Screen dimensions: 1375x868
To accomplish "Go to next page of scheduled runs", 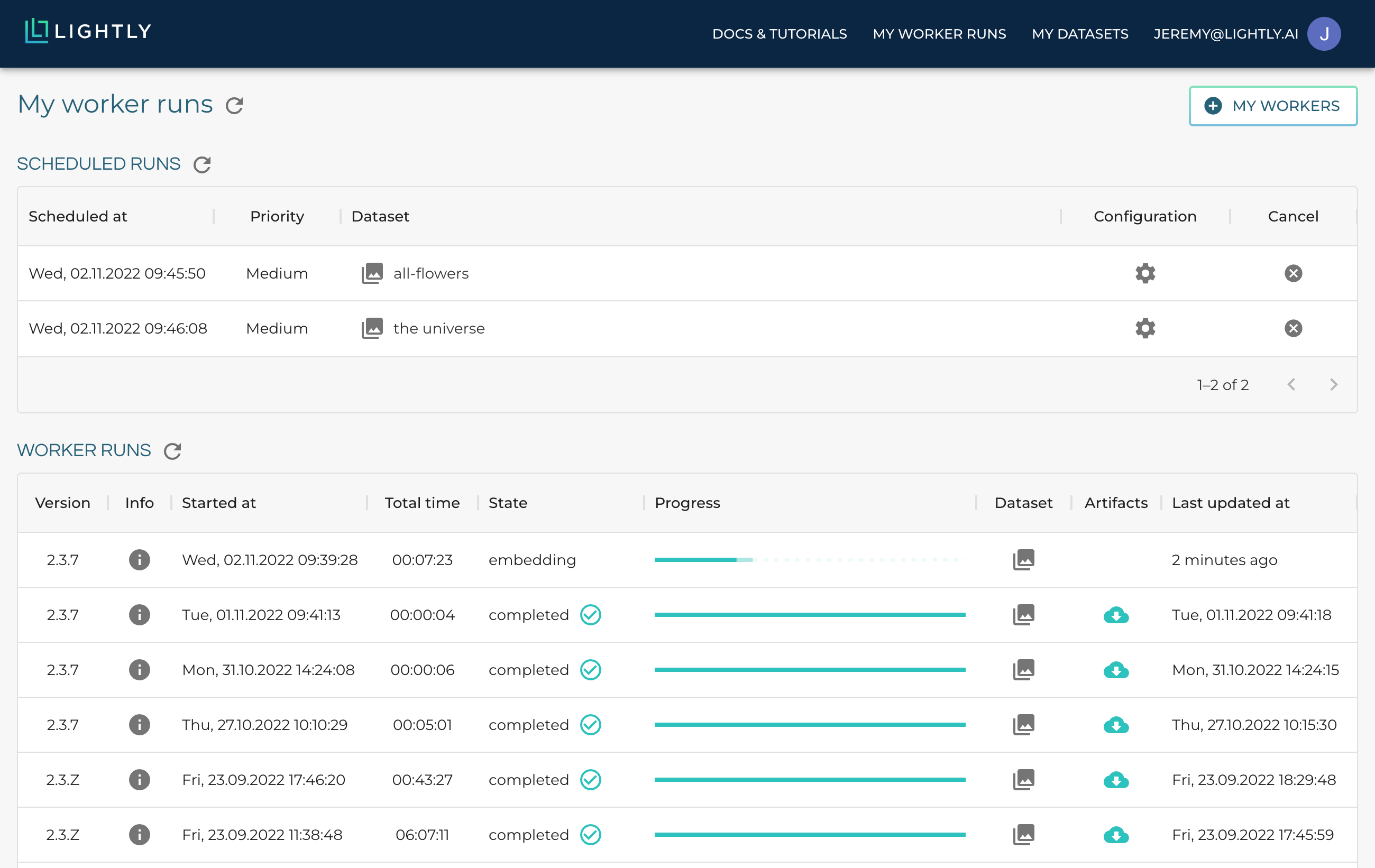I will (1333, 385).
